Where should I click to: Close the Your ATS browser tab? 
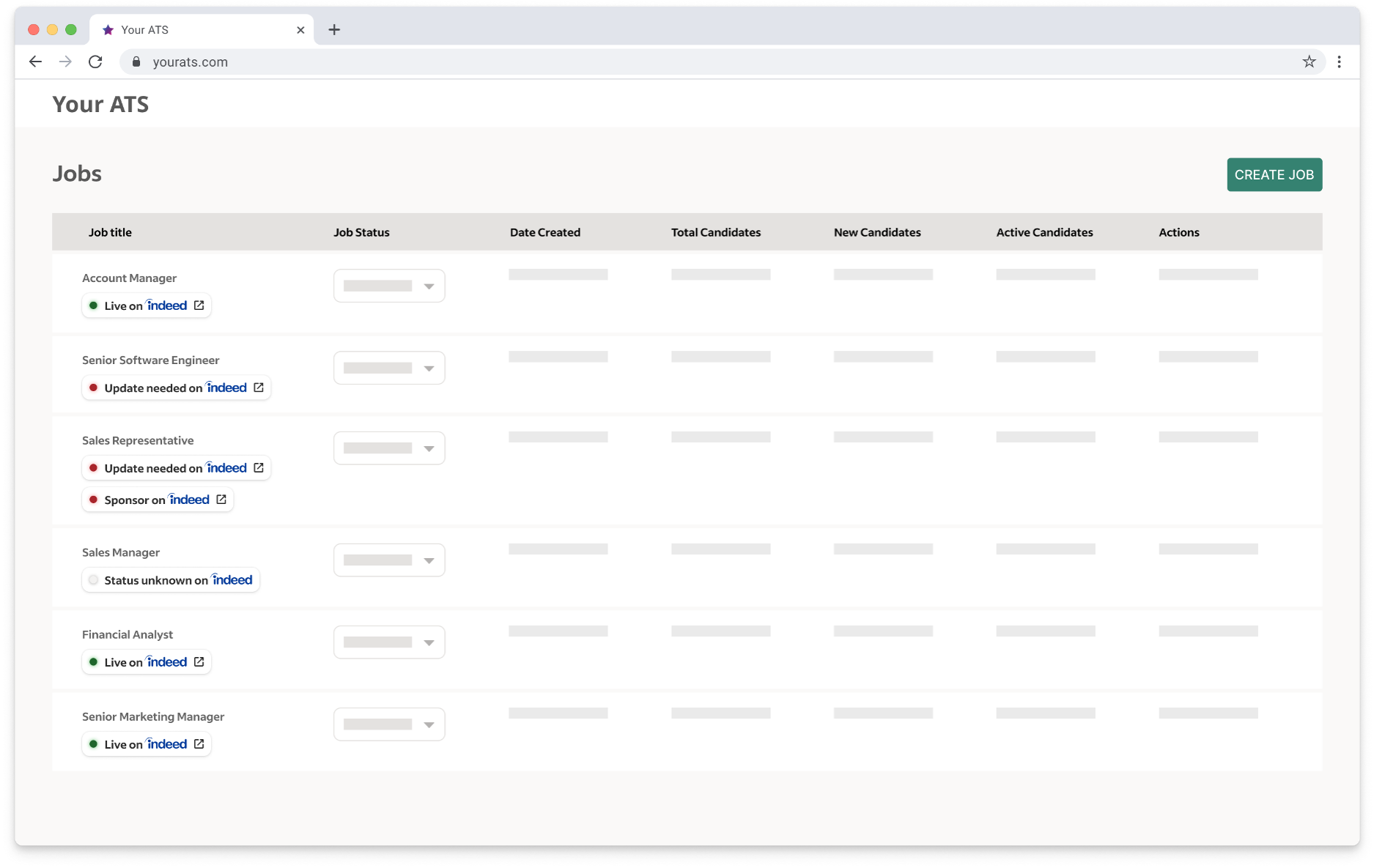coord(300,30)
